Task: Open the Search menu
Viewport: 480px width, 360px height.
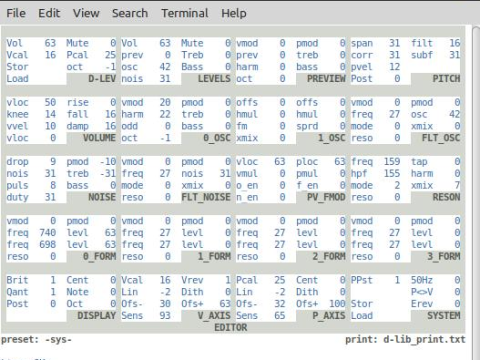Action: point(130,13)
